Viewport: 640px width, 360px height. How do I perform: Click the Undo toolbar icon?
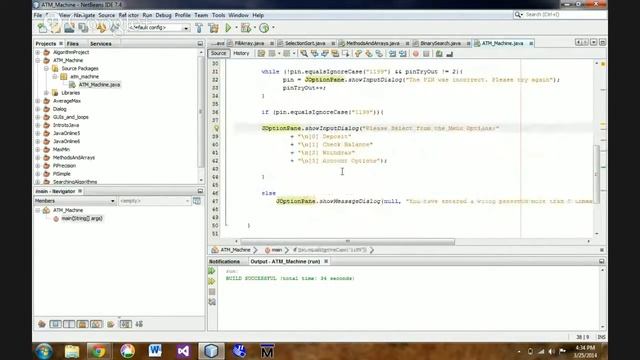pos(101,28)
